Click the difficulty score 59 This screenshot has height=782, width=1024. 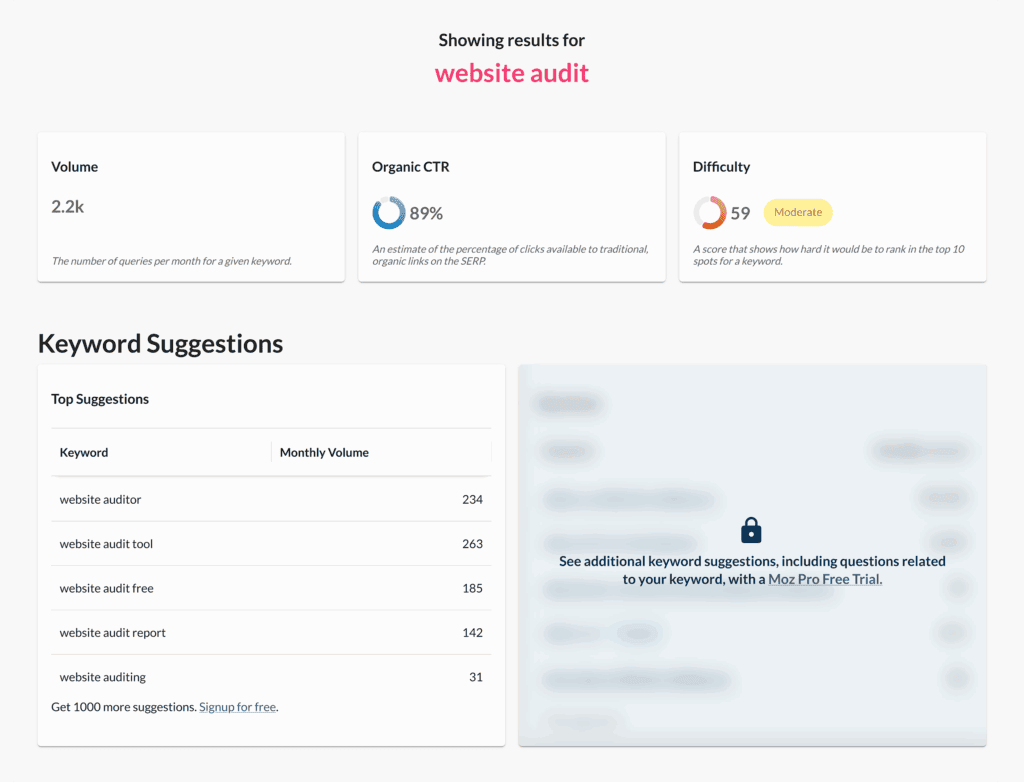(x=740, y=213)
